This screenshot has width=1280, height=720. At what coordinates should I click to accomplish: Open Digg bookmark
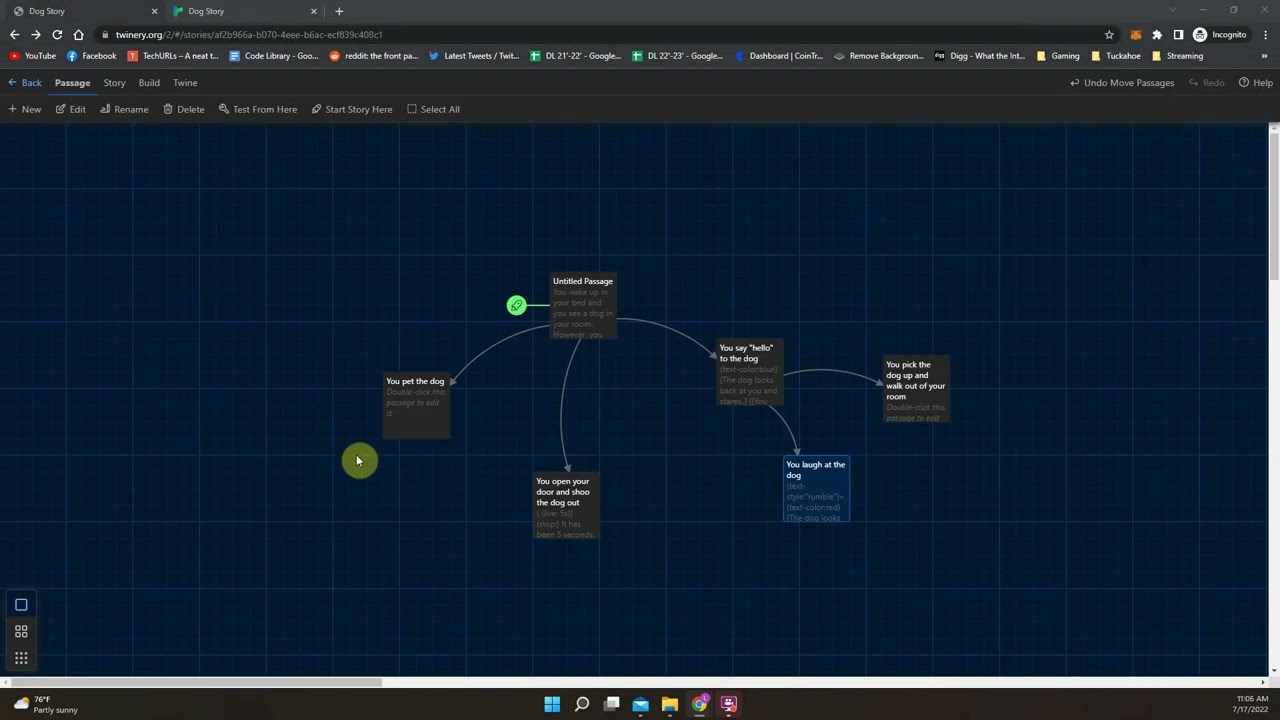pos(979,56)
